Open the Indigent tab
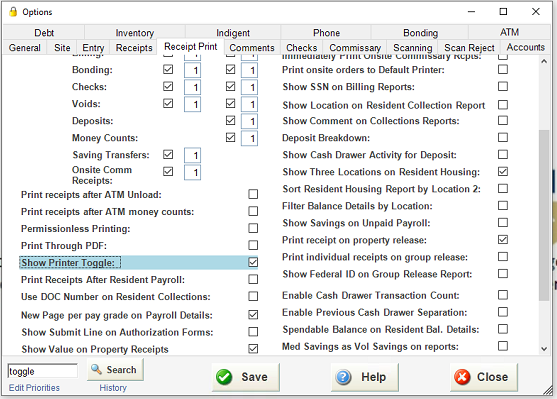Screen dimensions: 557x399 tap(233, 33)
